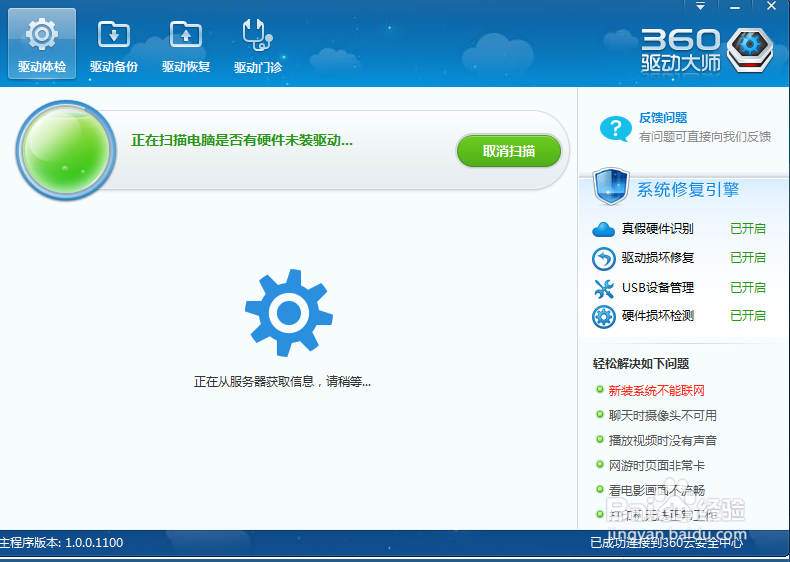Open the 播放视频时没有声音 link
Screen dimensions: 790x562
(x=663, y=441)
